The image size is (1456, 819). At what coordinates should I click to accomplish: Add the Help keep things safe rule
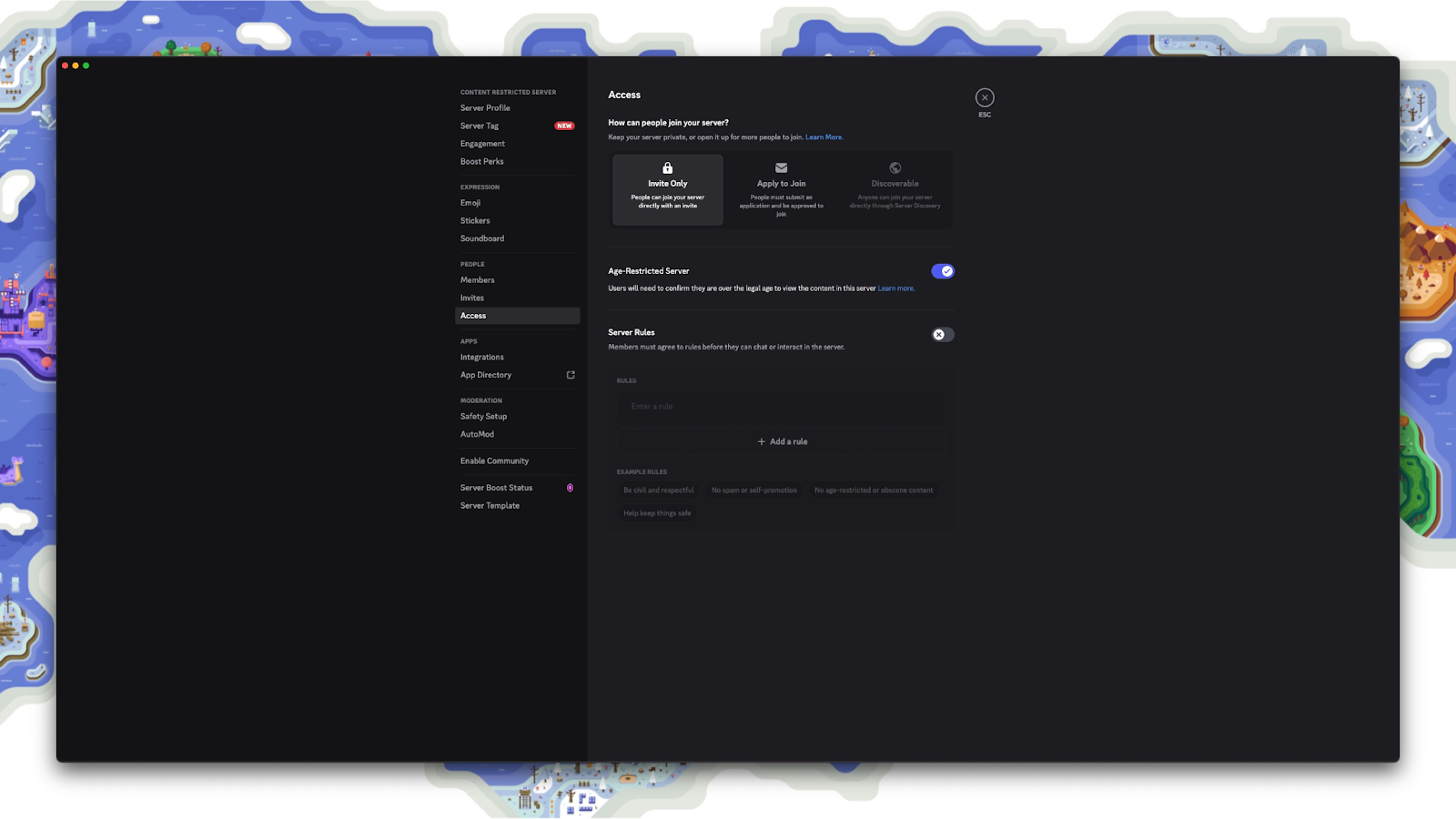point(656,512)
